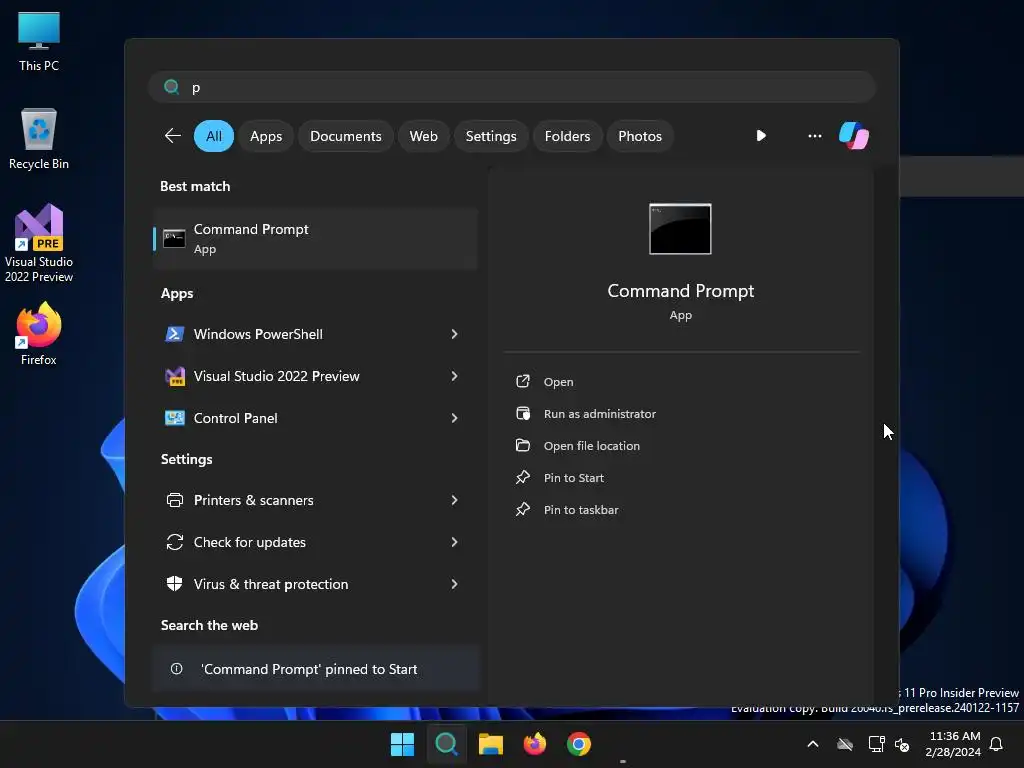Screen dimensions: 1024x768
Task: Open Copilot from the search panel
Action: point(854,136)
